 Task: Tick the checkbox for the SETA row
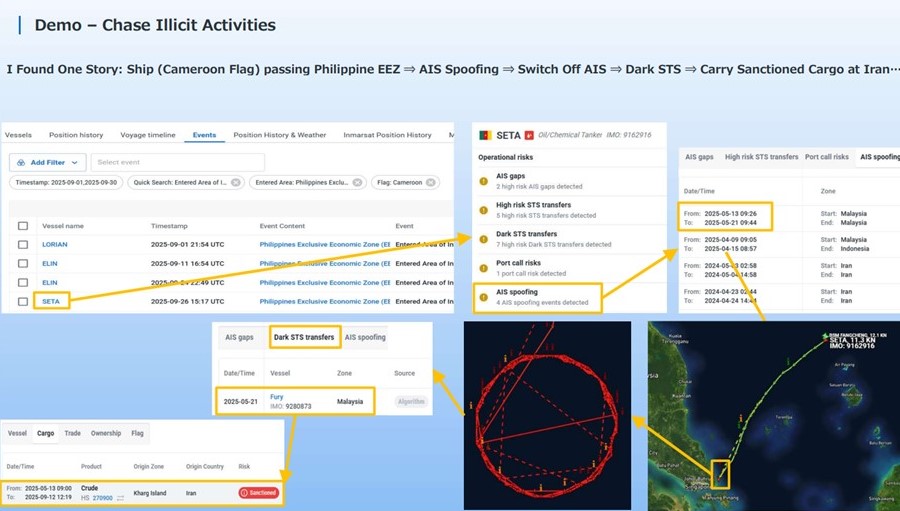click(x=23, y=301)
